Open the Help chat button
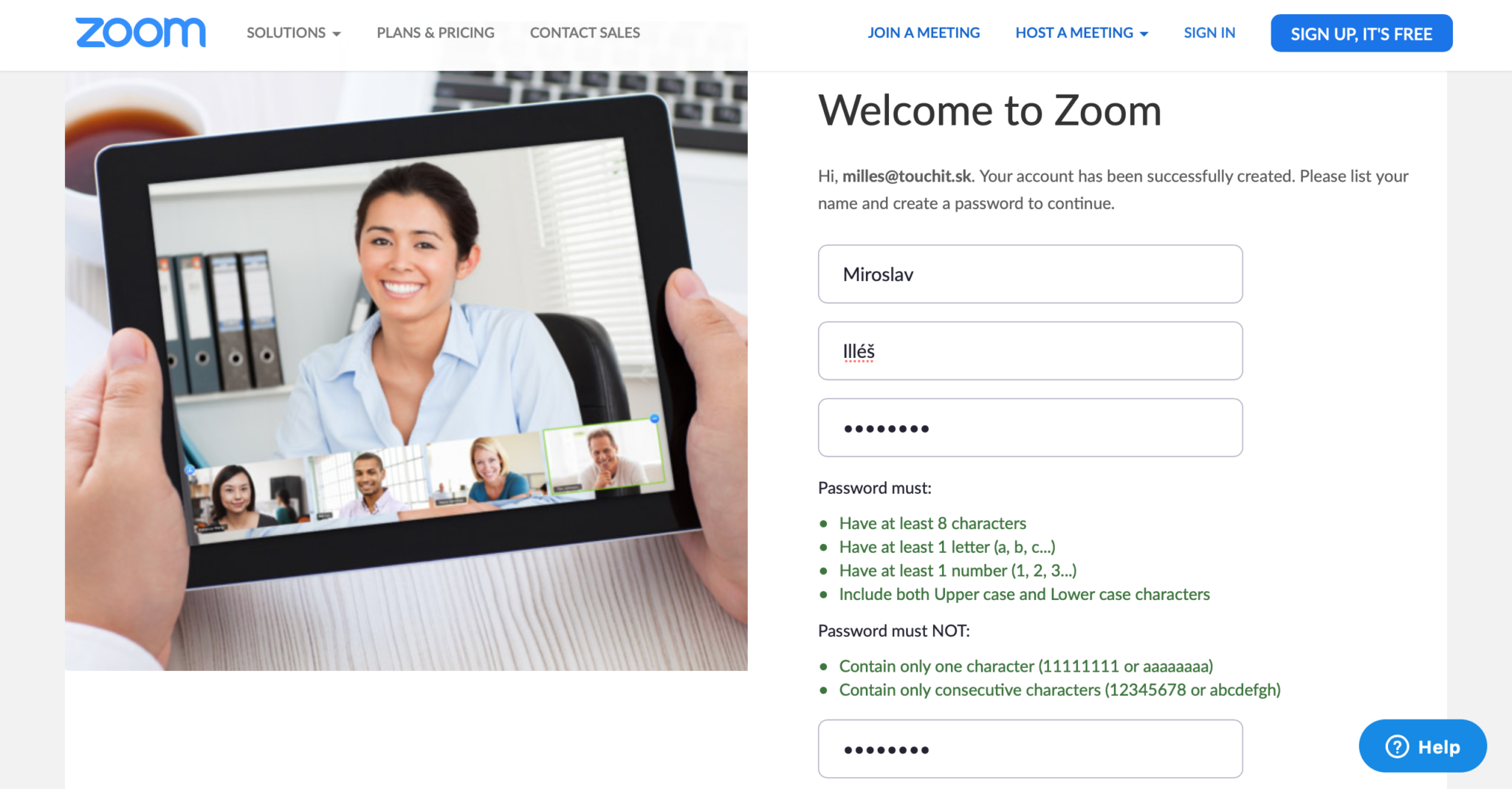 1423,746
